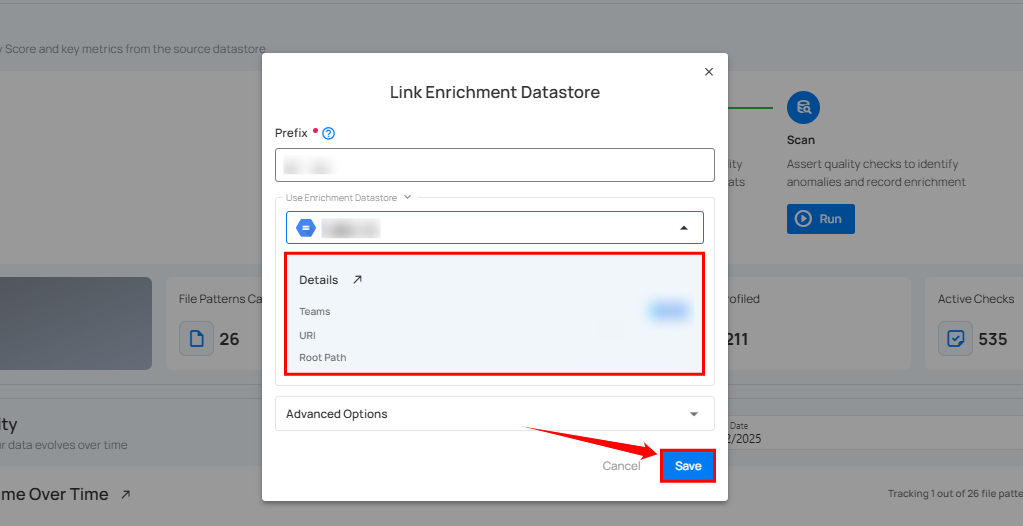Click the File Patterns document icon
Image resolution: width=1023 pixels, height=526 pixels.
click(x=196, y=339)
